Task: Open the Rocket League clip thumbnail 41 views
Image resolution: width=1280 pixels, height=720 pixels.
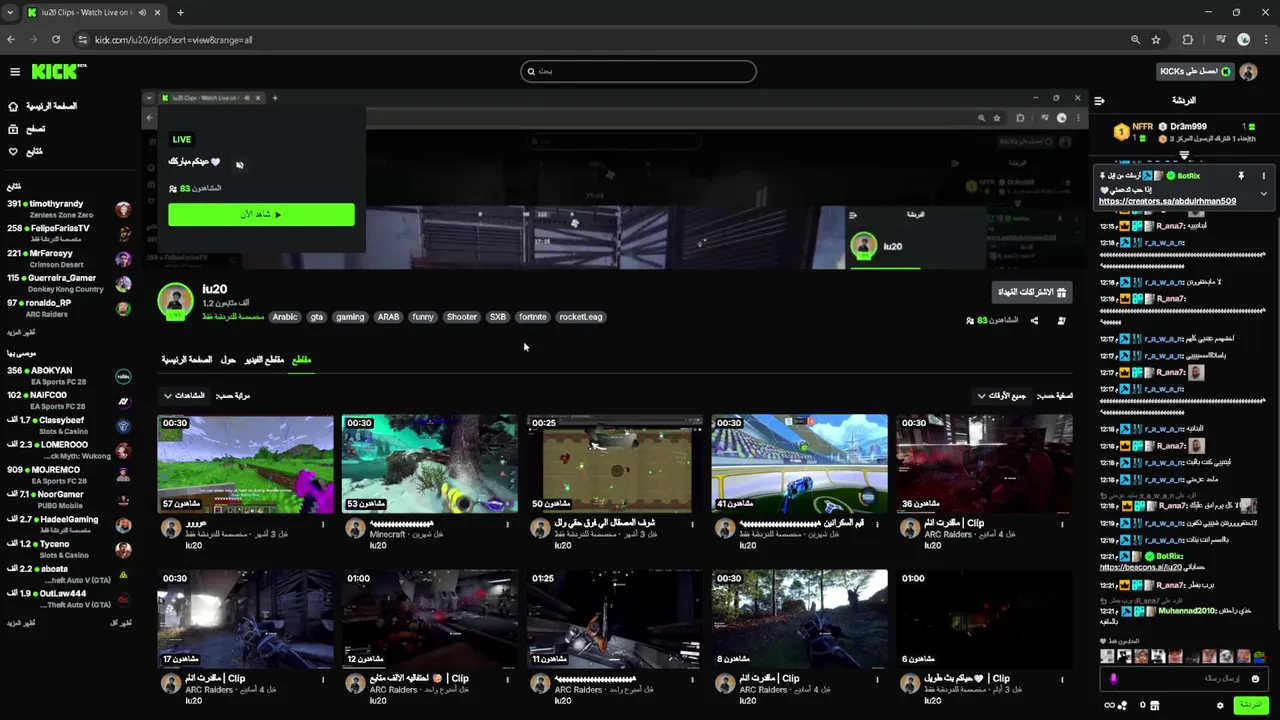Action: coord(799,463)
